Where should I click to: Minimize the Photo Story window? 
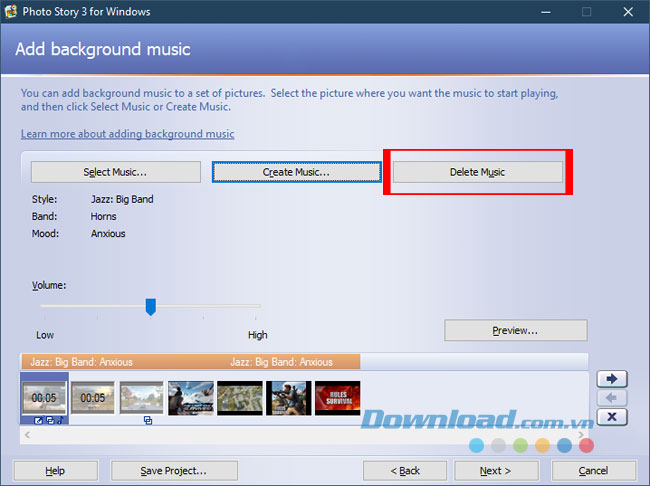[546, 12]
